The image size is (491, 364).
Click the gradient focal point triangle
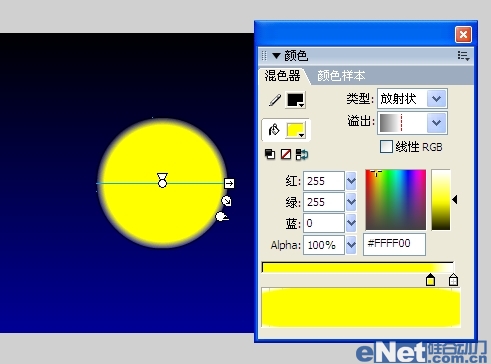tap(162, 176)
